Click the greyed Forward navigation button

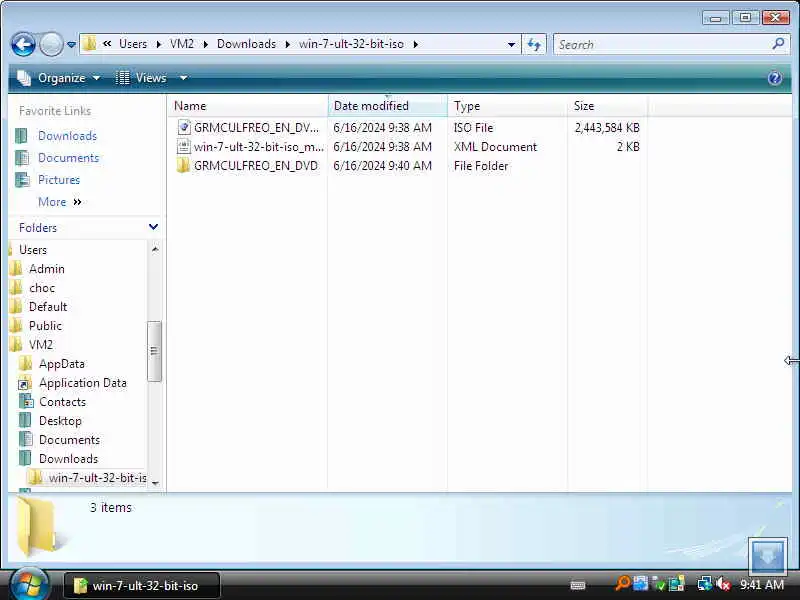coord(51,44)
